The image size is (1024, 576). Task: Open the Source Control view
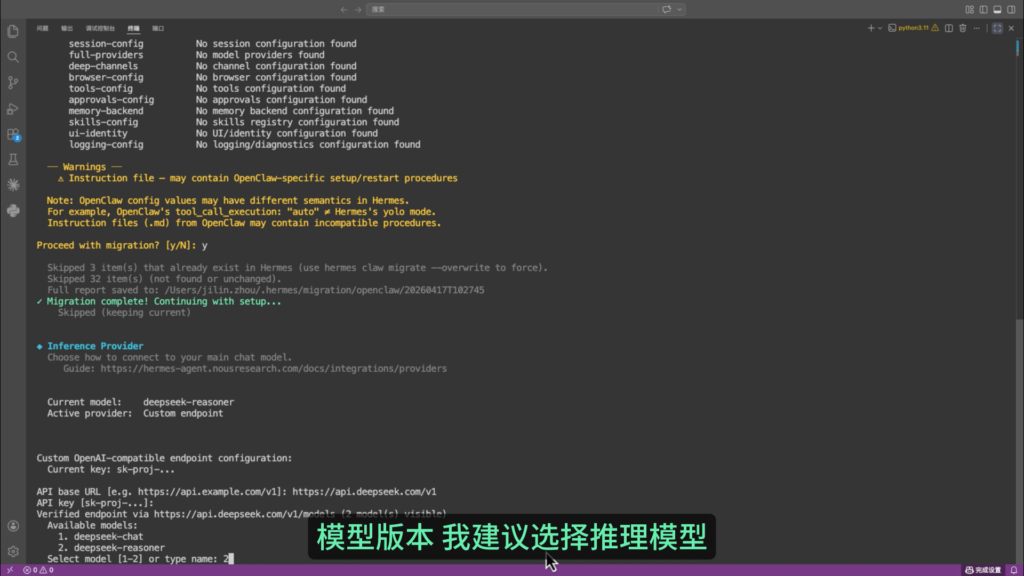point(13,82)
